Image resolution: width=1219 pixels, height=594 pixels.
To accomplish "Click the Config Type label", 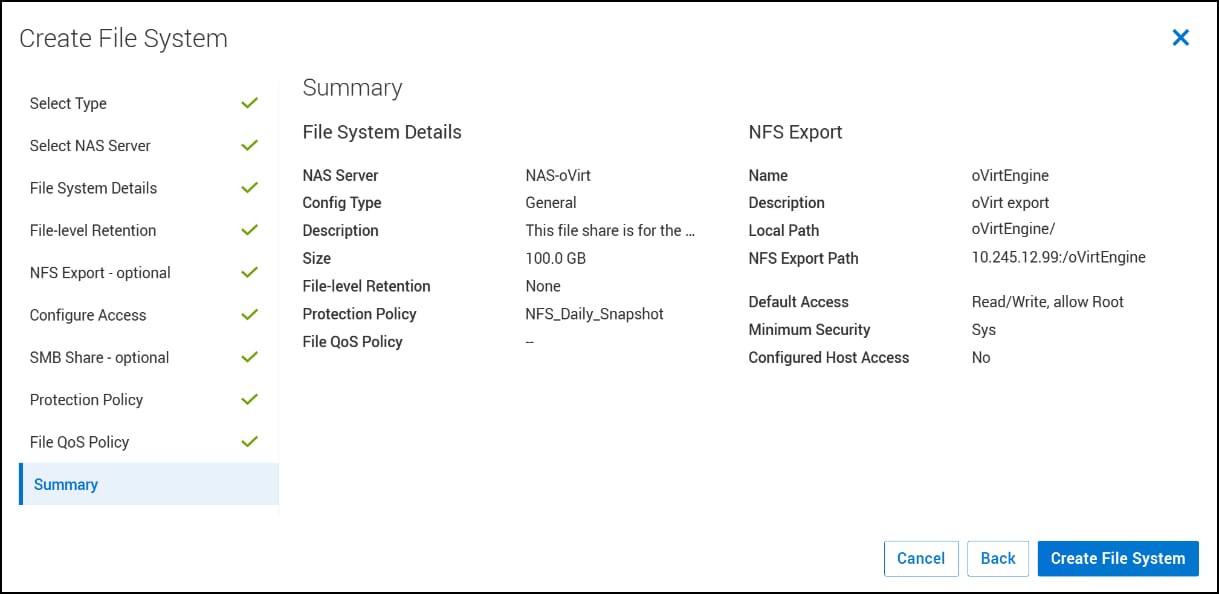I will tap(342, 202).
